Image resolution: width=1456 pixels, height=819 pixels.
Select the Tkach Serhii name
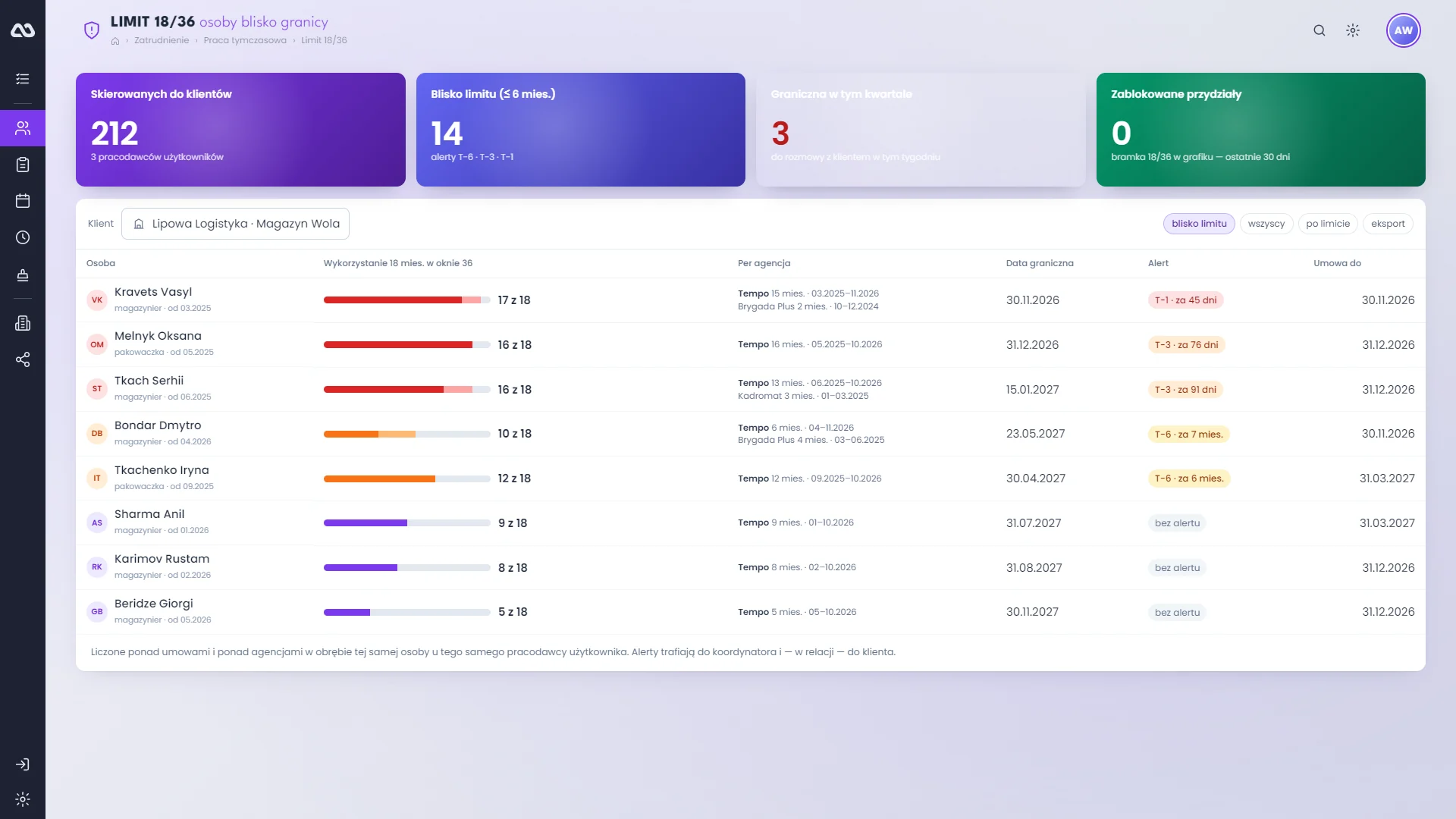tap(149, 381)
